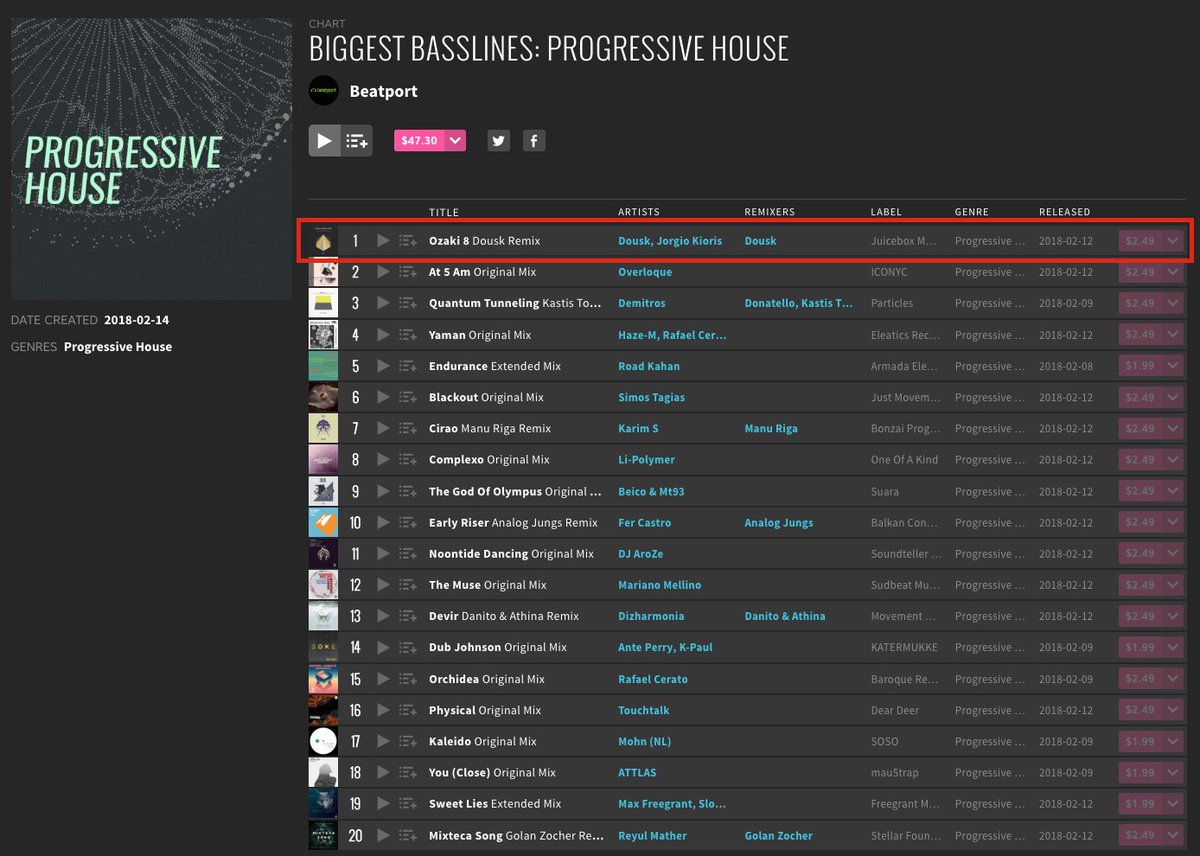The height and width of the screenshot is (856, 1200).
Task: Play track Orchidea Original Mix
Action: pos(383,679)
